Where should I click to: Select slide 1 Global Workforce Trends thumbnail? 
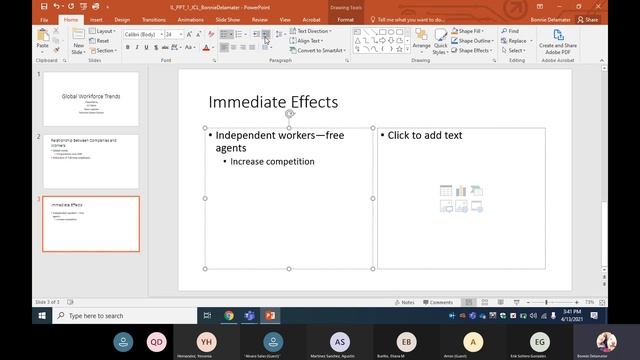[x=91, y=99]
